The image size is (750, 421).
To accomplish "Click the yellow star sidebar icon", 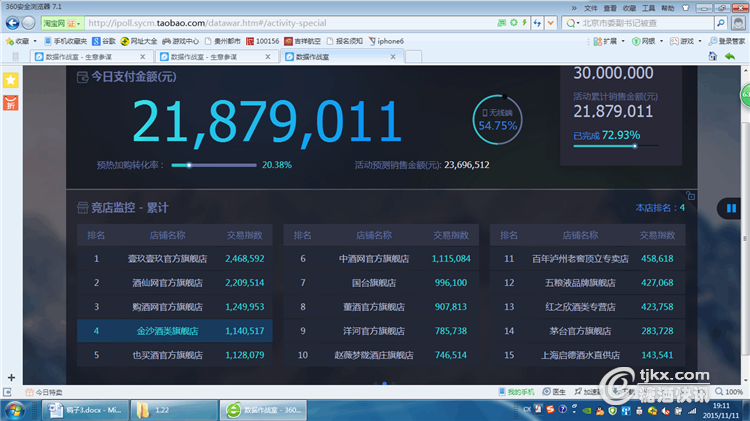I will (11, 80).
